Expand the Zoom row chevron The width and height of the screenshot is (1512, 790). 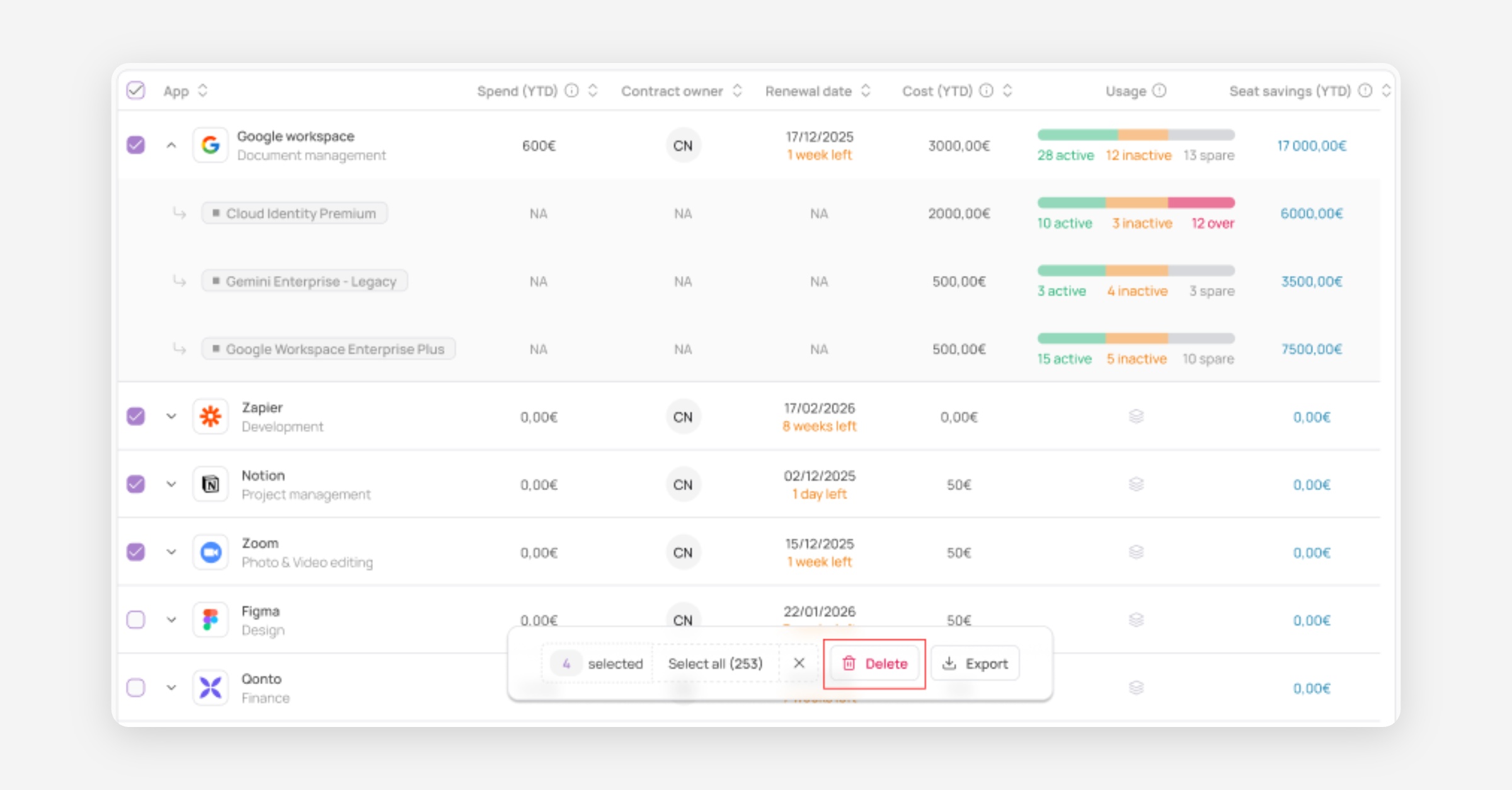[171, 552]
